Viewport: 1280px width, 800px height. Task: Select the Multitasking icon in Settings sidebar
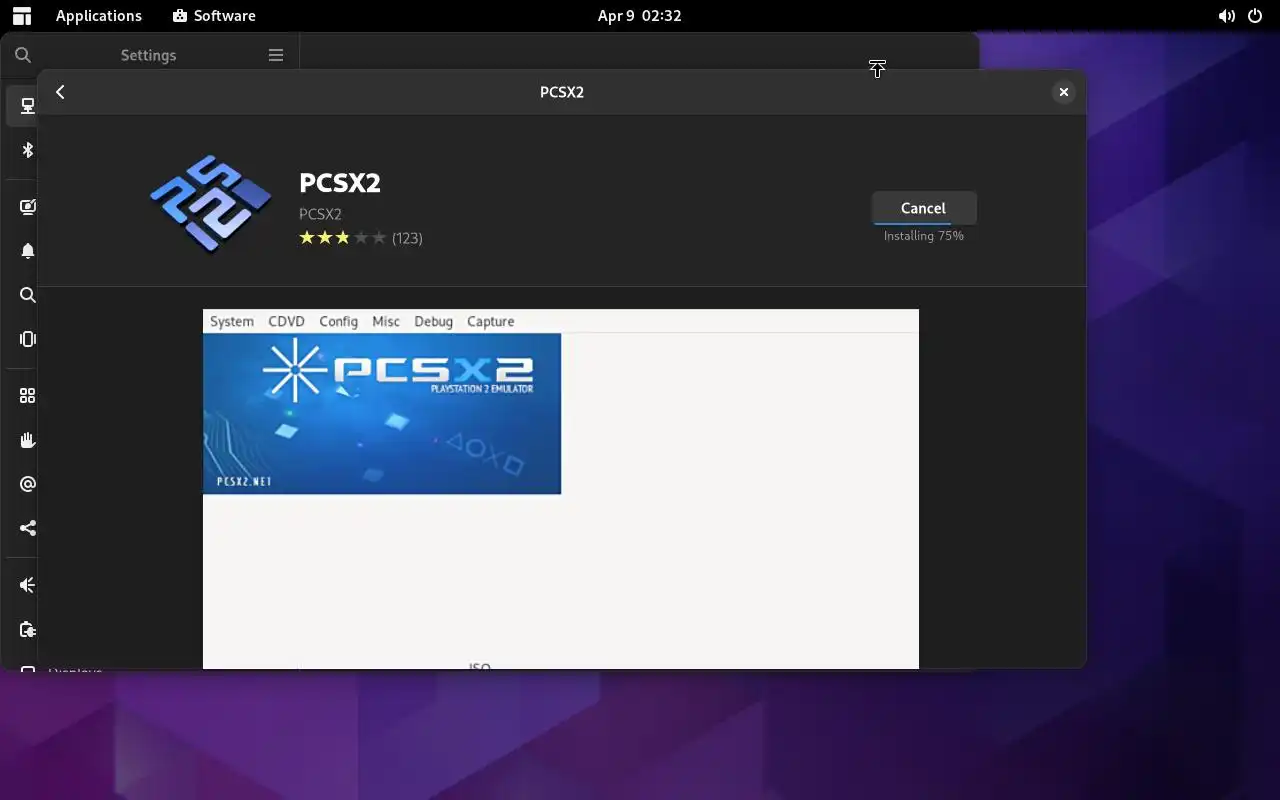[27, 339]
